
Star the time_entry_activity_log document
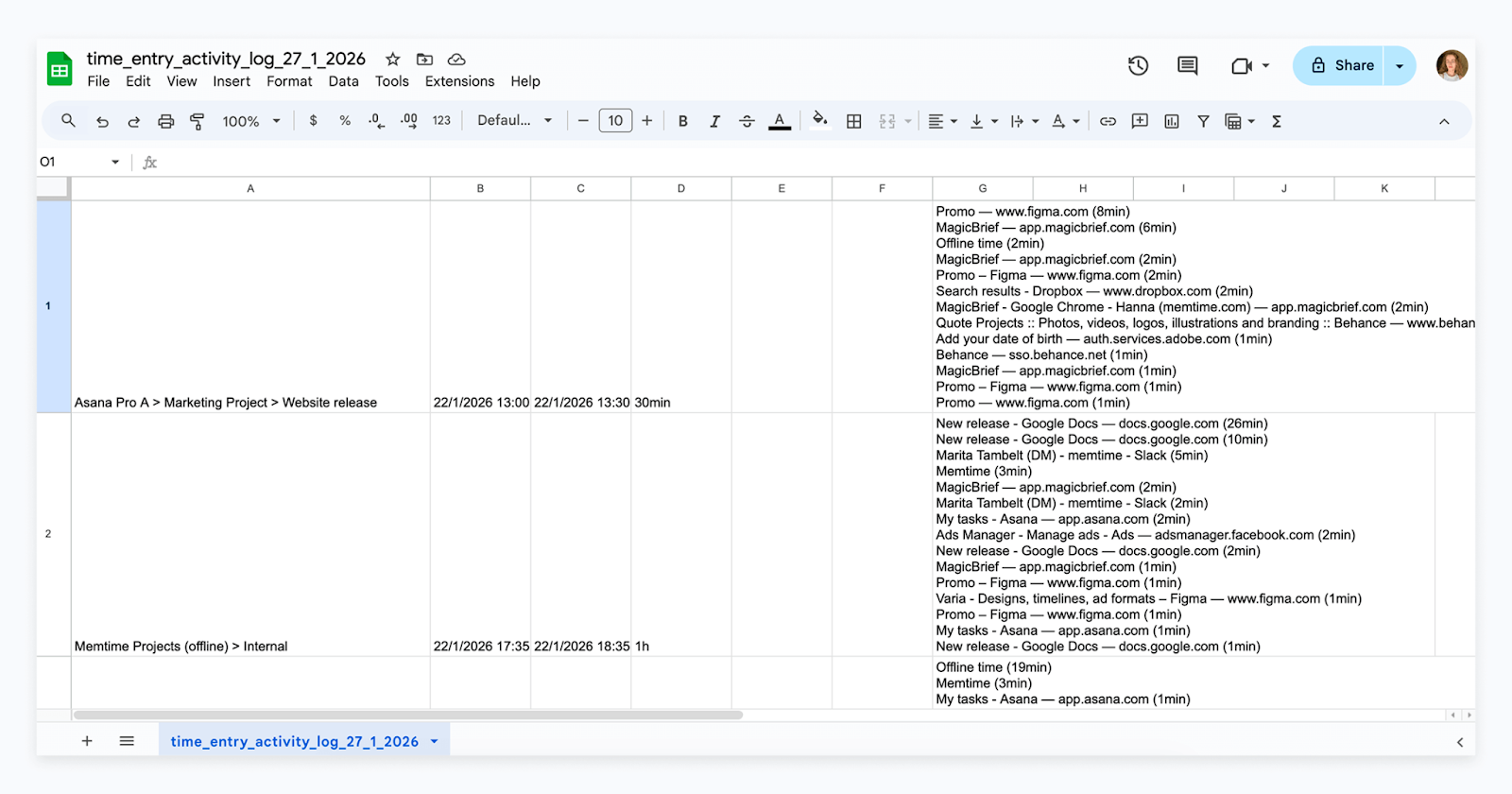coord(393,60)
